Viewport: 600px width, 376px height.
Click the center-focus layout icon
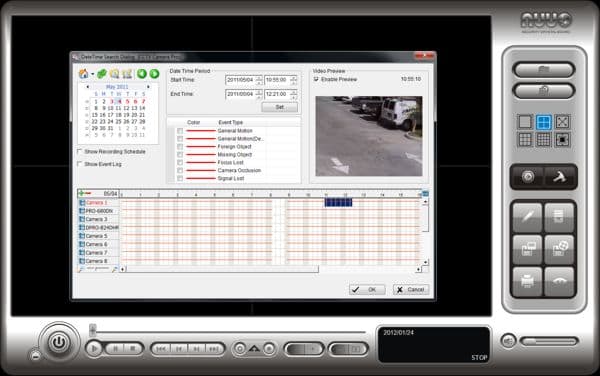(562, 140)
